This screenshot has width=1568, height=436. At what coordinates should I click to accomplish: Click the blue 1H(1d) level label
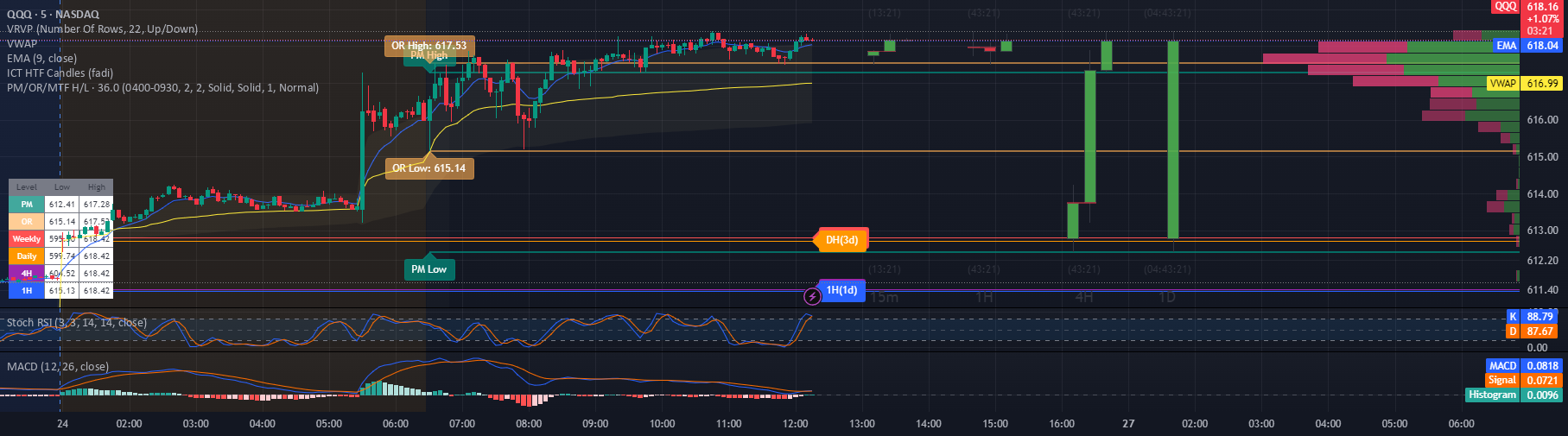click(841, 290)
